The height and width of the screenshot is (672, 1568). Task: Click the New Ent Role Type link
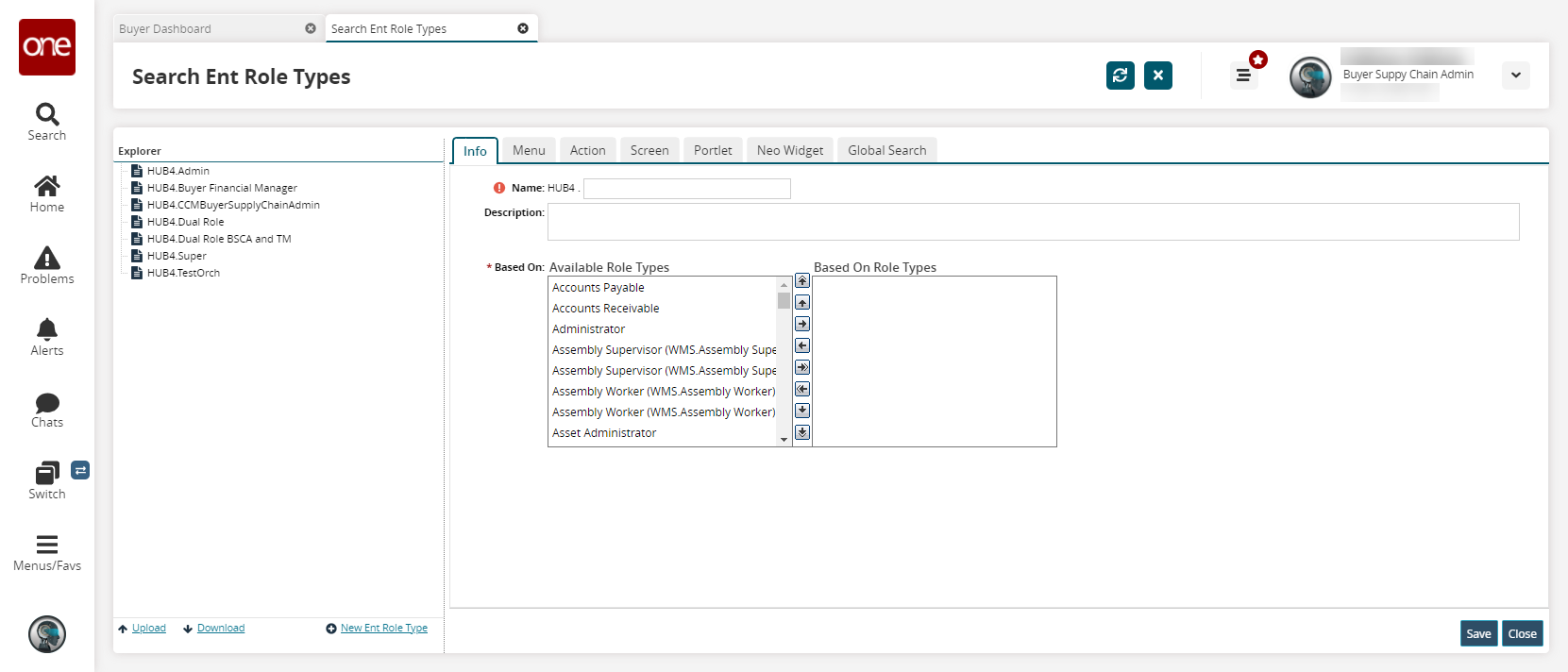pyautogui.click(x=383, y=628)
